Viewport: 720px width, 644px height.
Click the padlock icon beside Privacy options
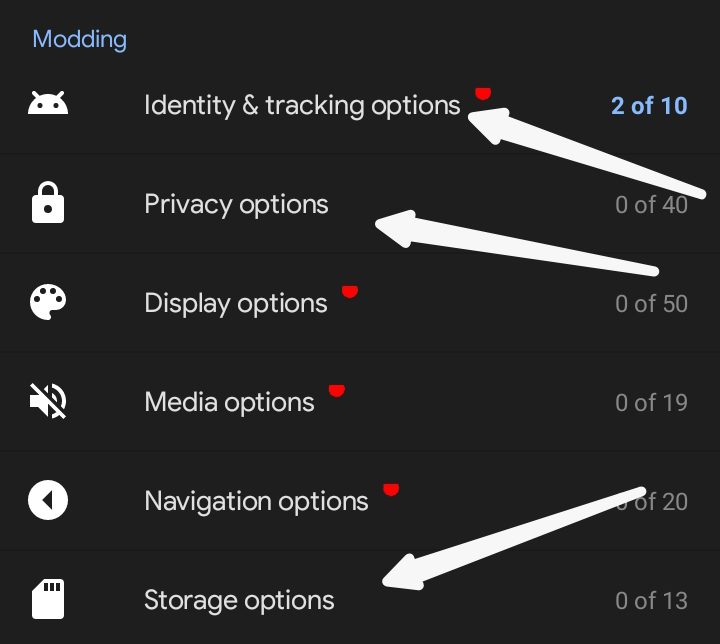point(48,204)
